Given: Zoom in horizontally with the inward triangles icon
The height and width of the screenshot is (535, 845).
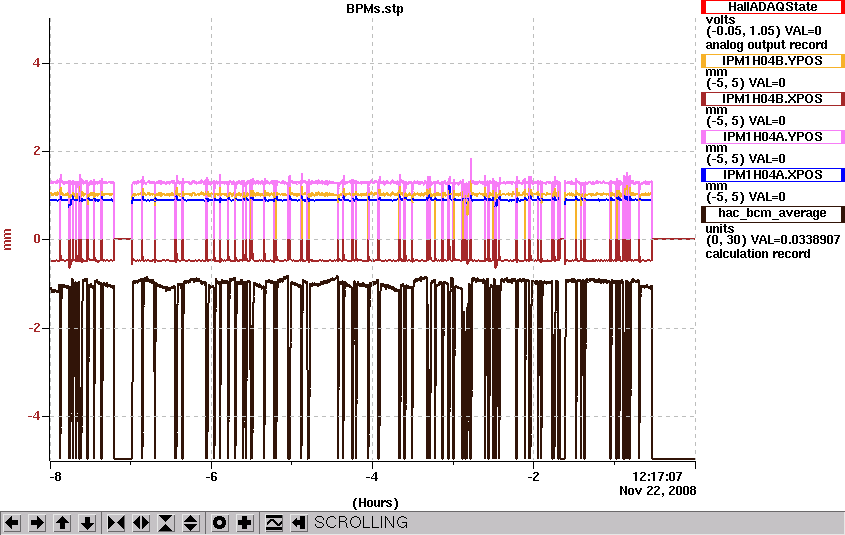Looking at the screenshot, I should (116, 523).
